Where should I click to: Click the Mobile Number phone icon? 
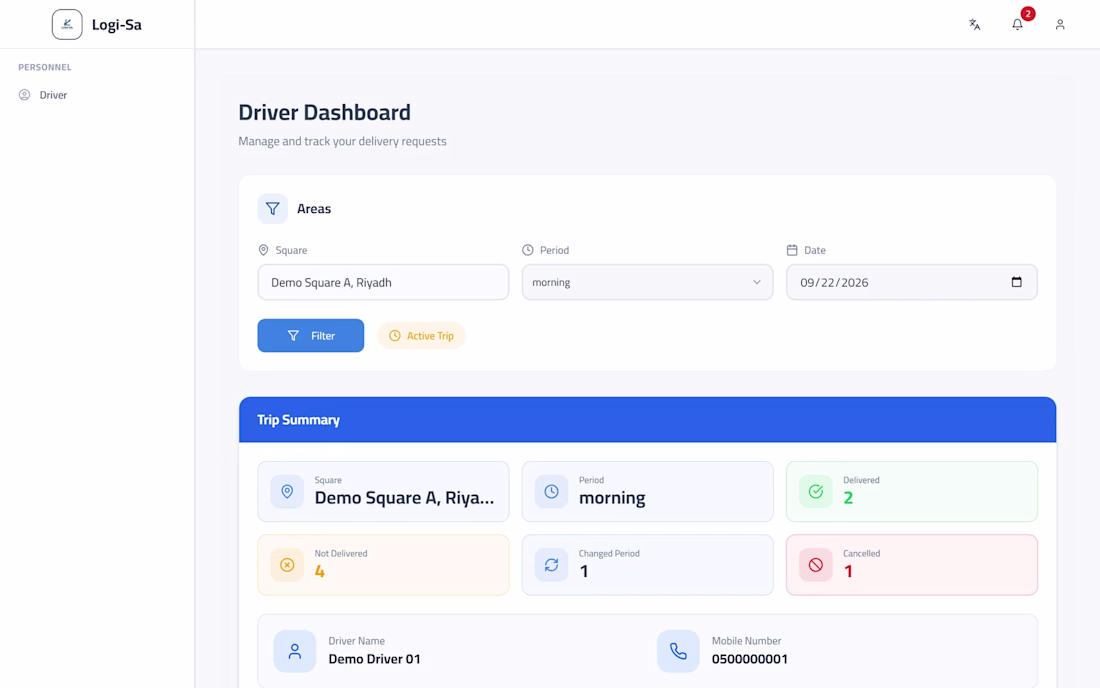click(678, 651)
